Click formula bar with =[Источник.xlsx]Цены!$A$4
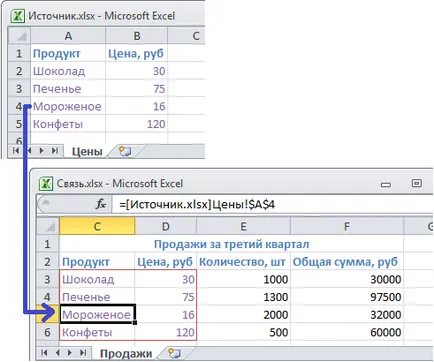 (x=273, y=204)
